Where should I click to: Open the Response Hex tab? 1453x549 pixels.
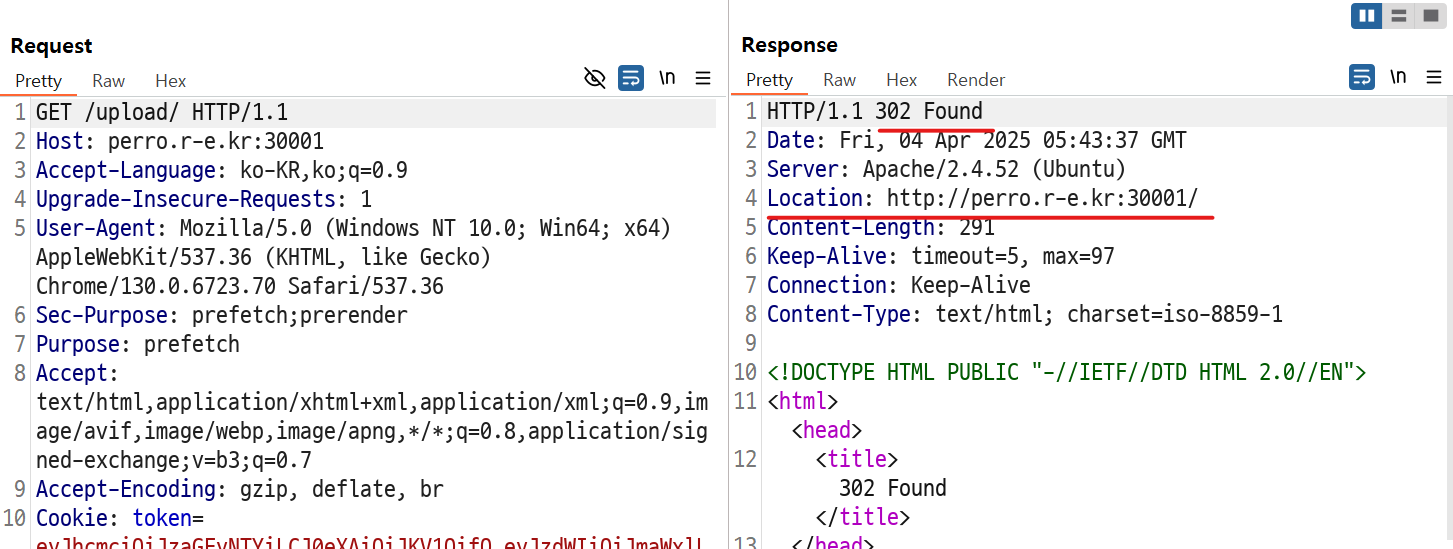click(x=901, y=80)
